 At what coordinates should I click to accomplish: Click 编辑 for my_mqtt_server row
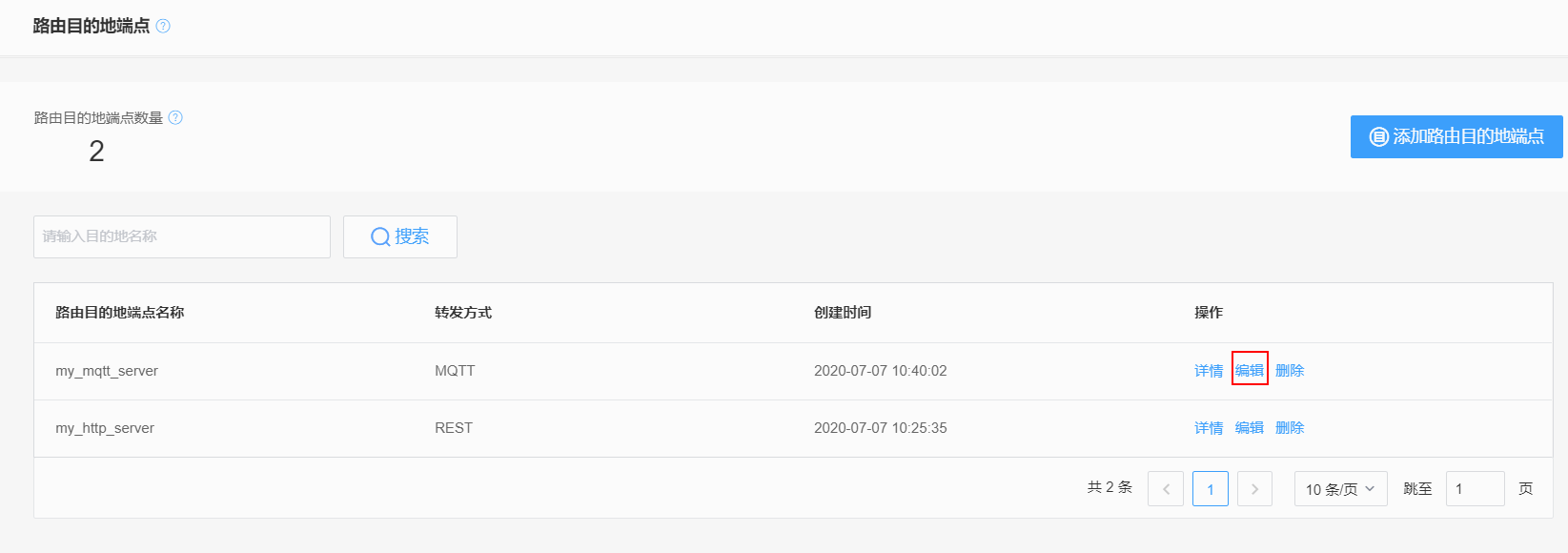[1250, 370]
